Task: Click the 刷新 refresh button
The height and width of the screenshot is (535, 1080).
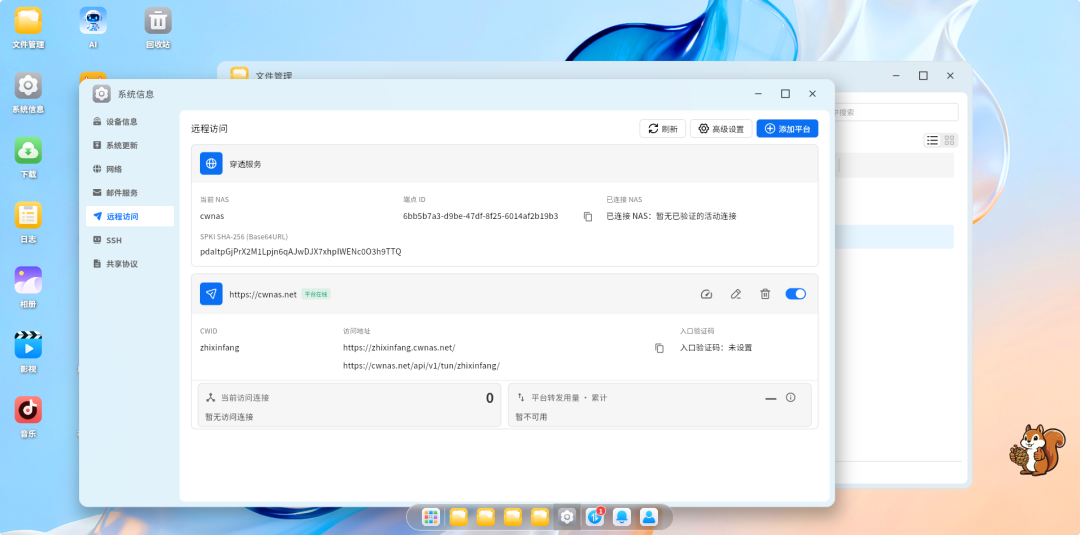Action: [663, 129]
